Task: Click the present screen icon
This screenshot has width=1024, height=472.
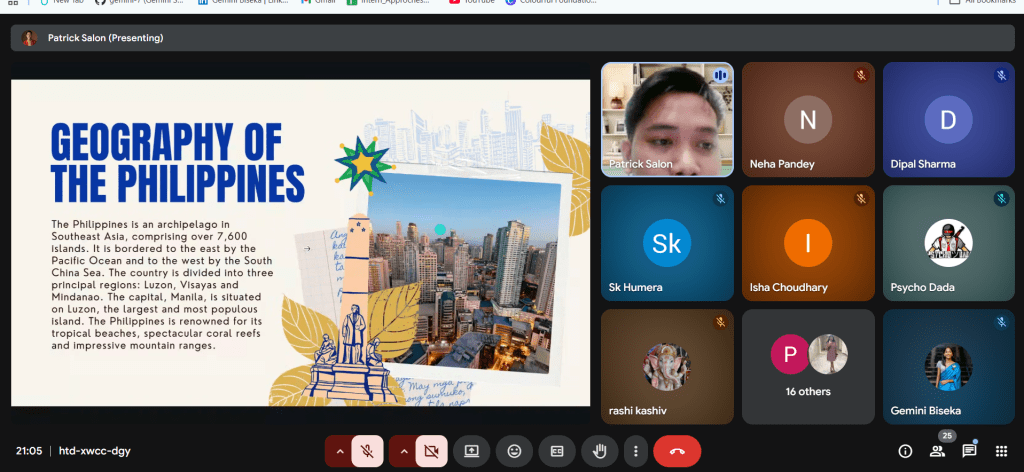Action: pos(471,451)
